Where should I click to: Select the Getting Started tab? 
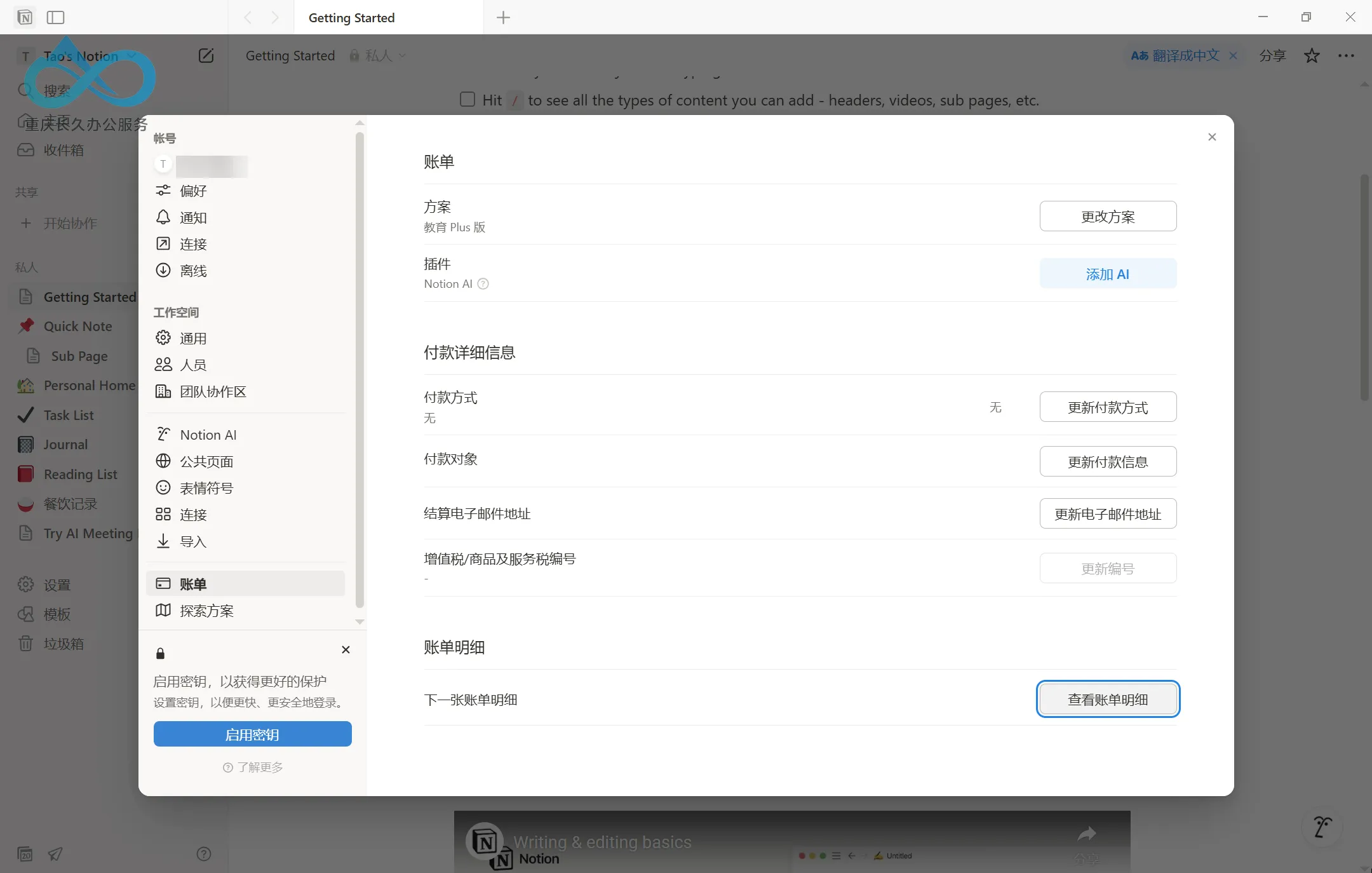[389, 18]
